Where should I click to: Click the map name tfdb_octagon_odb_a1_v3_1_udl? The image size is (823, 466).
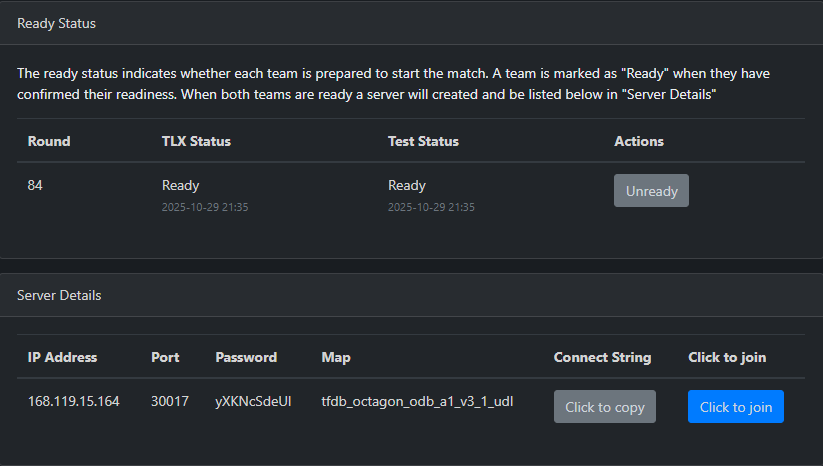click(417, 402)
